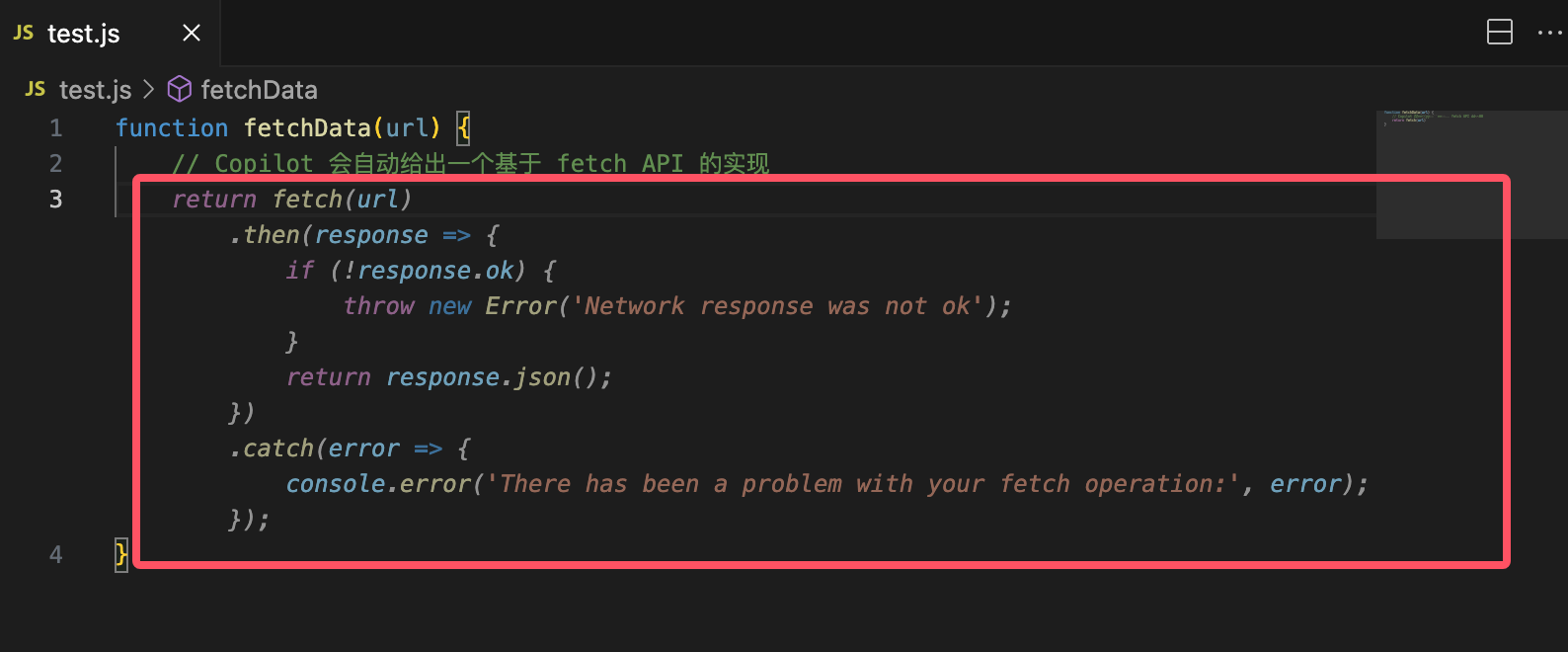
Task: Click the breadcrumb chevron between test.js and fetchData
Action: click(148, 89)
